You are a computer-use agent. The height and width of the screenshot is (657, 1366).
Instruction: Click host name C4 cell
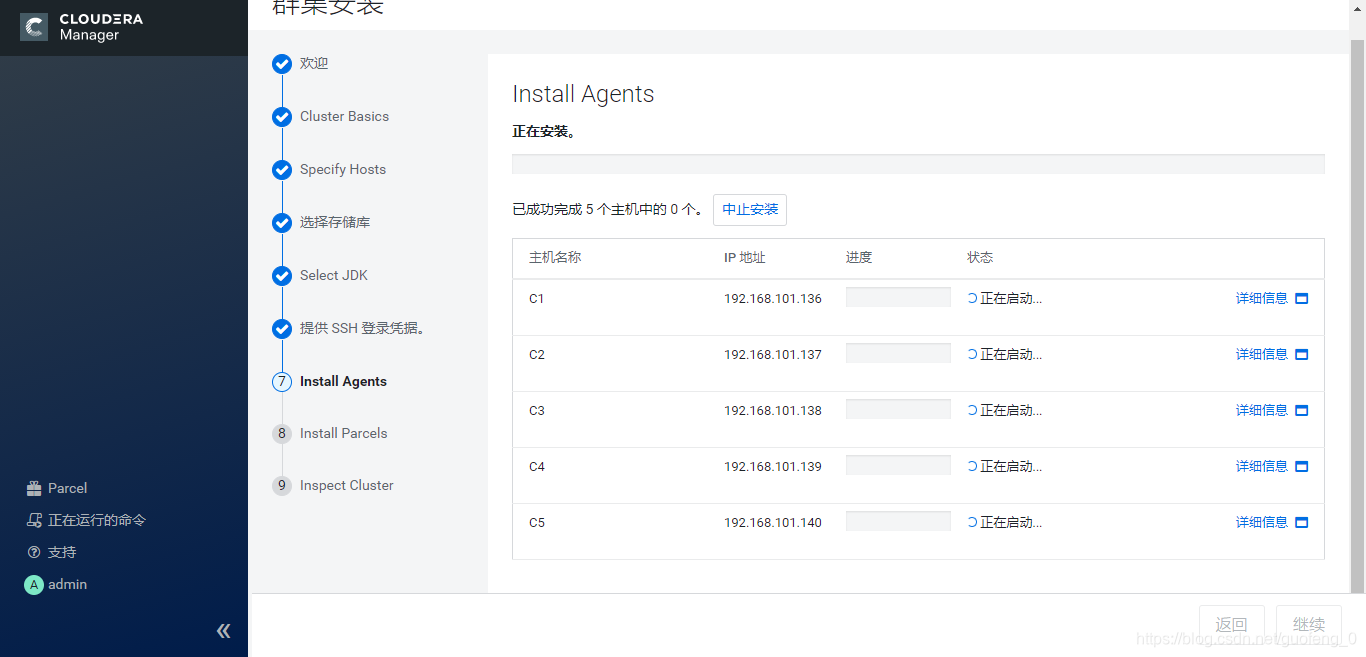tap(537, 466)
